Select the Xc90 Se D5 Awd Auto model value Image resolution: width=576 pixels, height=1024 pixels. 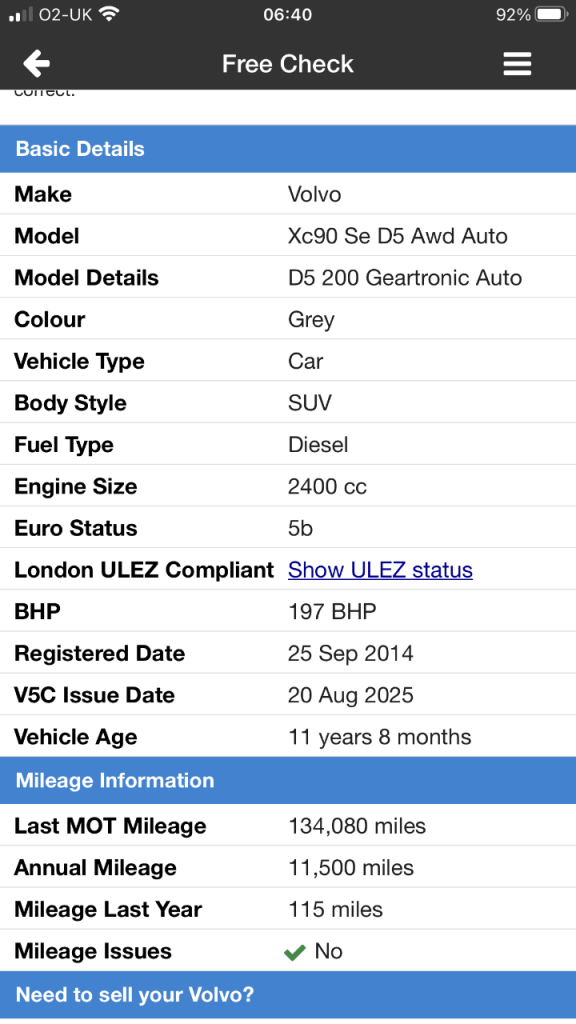pos(398,236)
